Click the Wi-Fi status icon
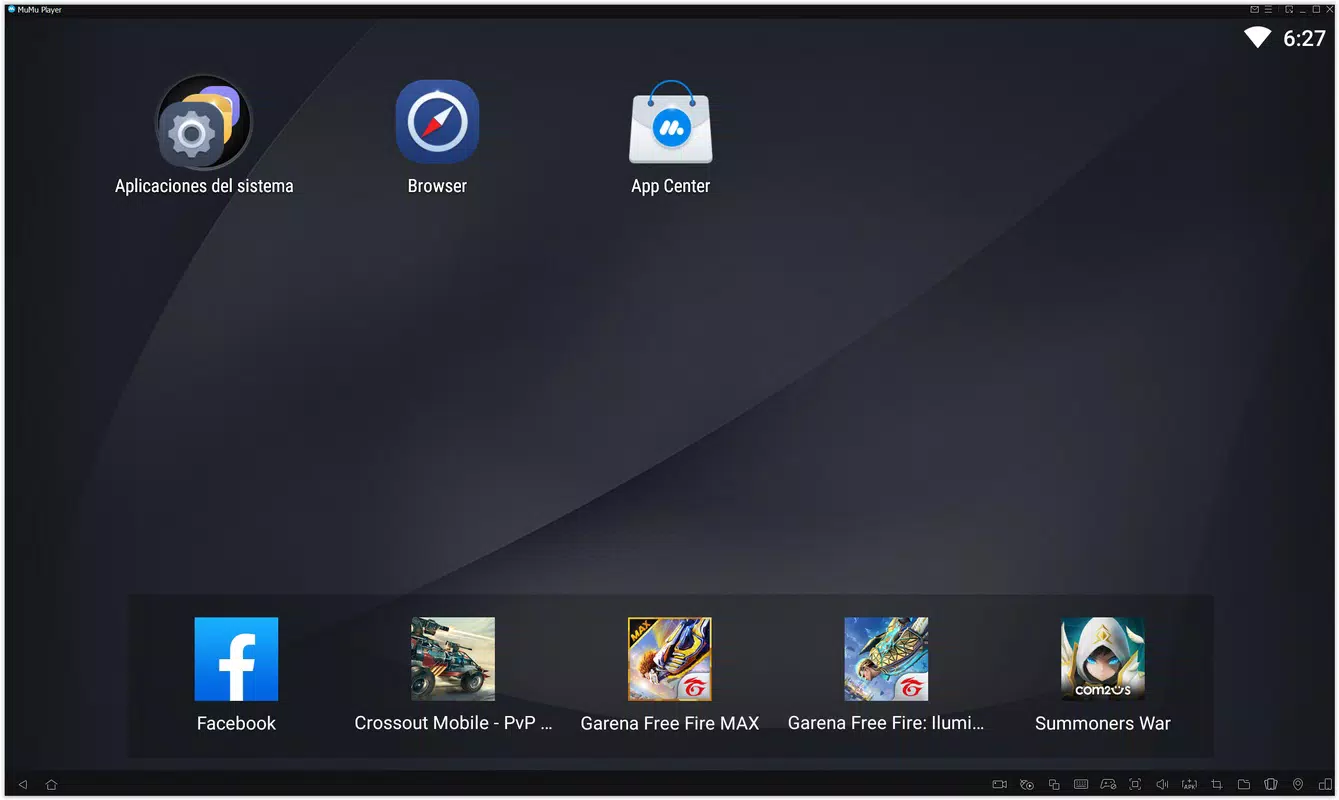 (x=1257, y=38)
